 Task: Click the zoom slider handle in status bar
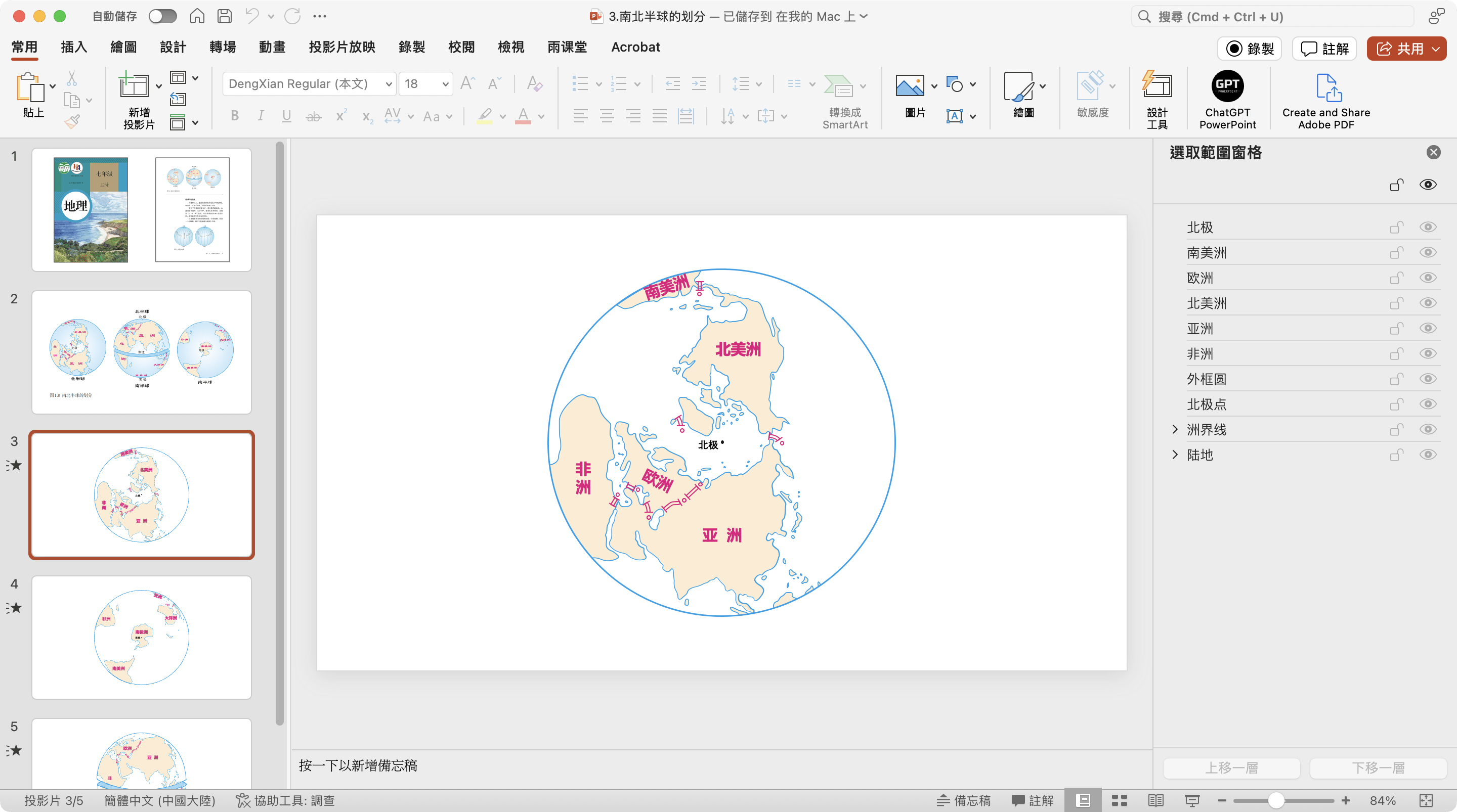coord(1275,800)
